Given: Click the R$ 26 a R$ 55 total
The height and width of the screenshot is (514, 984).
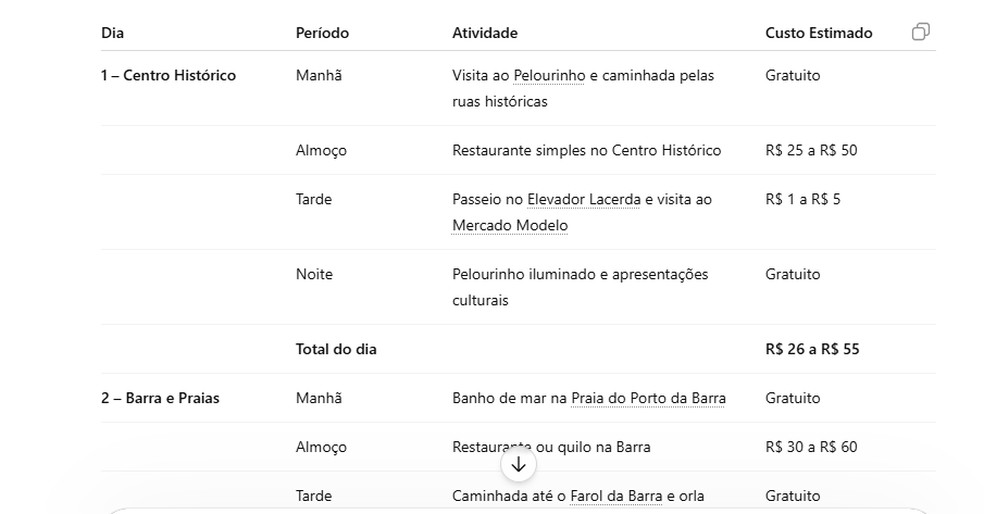Looking at the screenshot, I should (812, 350).
